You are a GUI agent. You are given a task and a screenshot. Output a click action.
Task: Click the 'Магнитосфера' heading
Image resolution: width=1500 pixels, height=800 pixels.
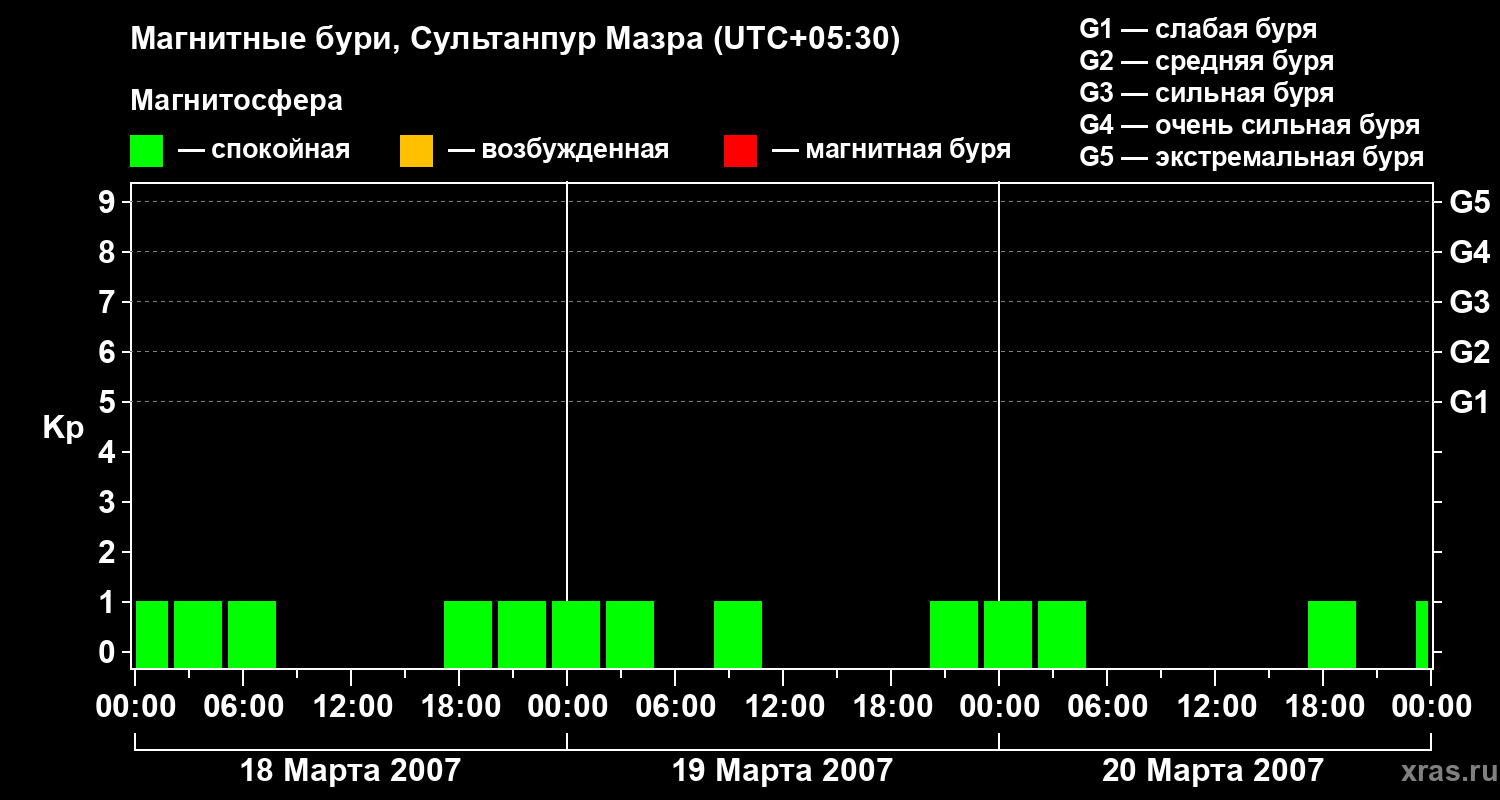point(236,101)
